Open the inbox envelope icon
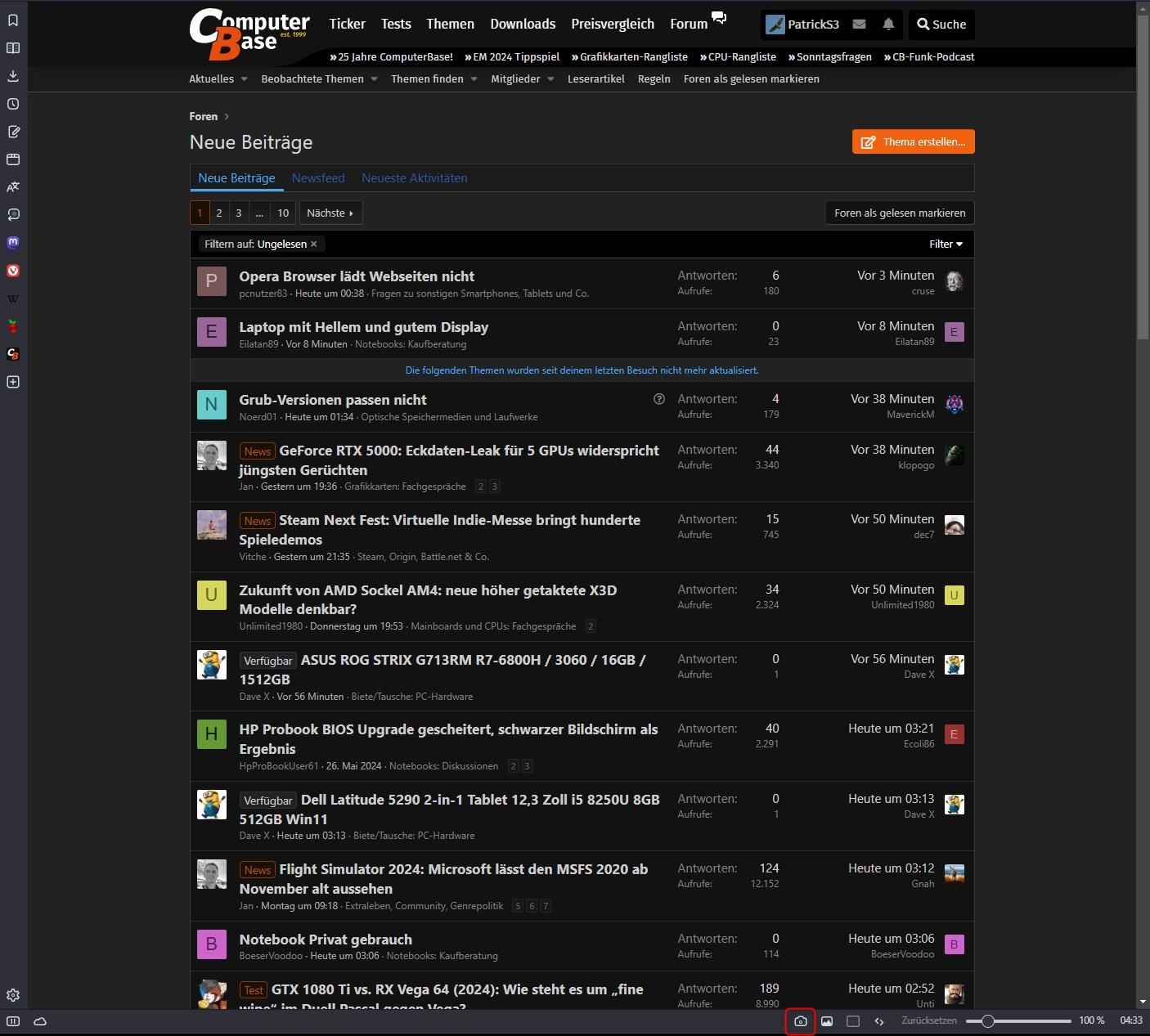This screenshot has width=1150, height=1036. pyautogui.click(x=859, y=25)
